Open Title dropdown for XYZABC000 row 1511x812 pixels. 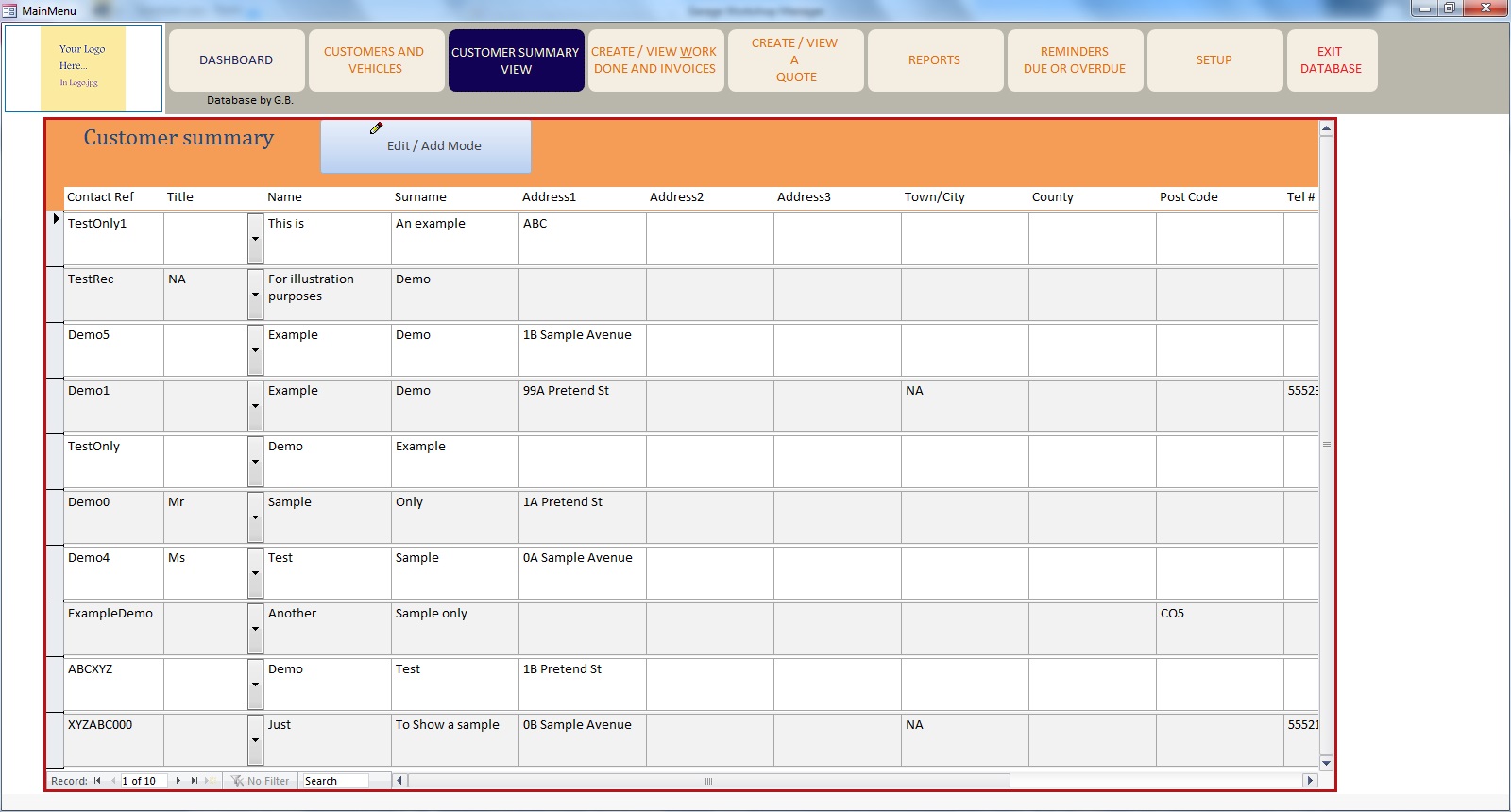(255, 740)
